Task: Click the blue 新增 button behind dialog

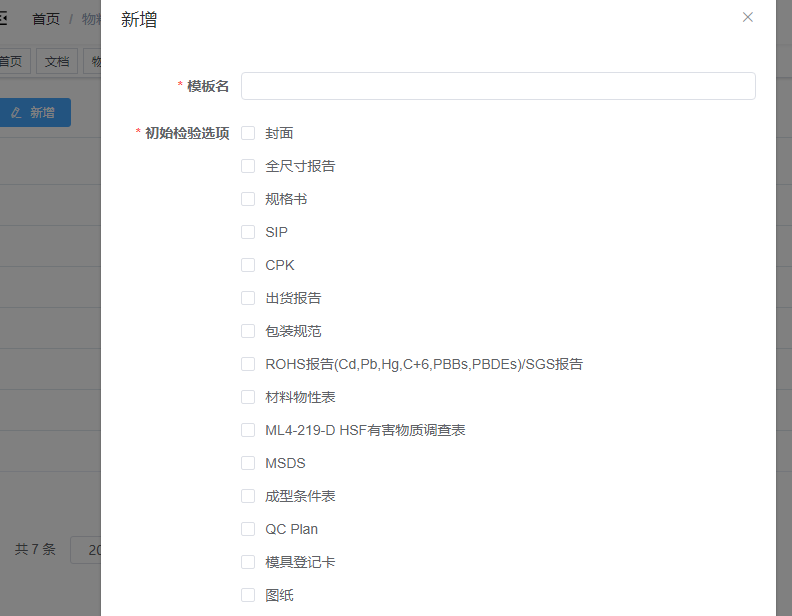Action: [34, 113]
